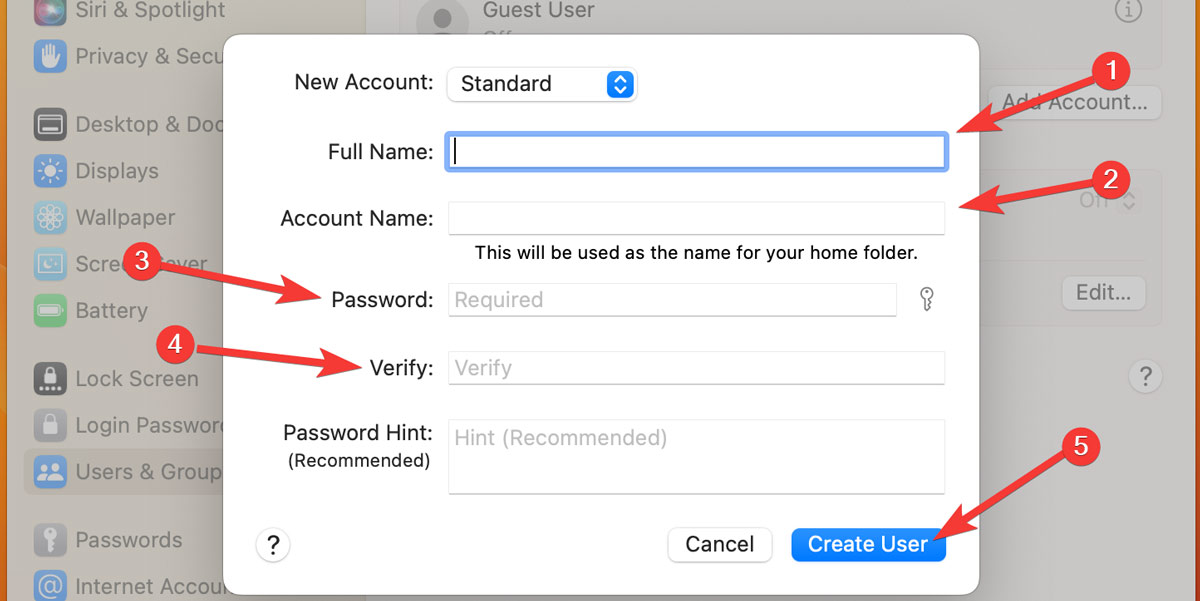Viewport: 1200px width, 601px height.
Task: Open the dialog help with the question mark
Action: click(x=273, y=544)
